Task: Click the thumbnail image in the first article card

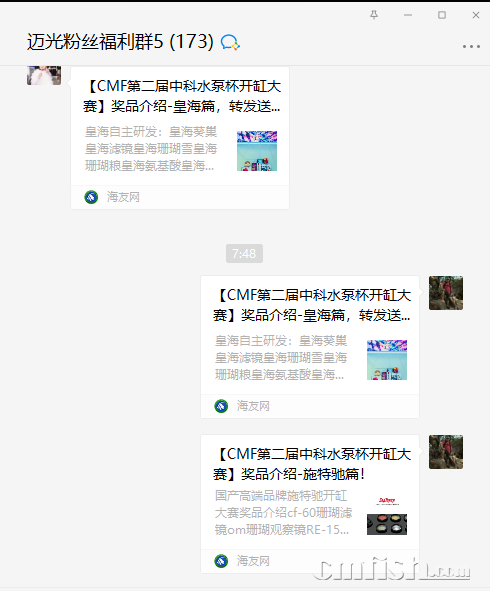Action: (257, 151)
